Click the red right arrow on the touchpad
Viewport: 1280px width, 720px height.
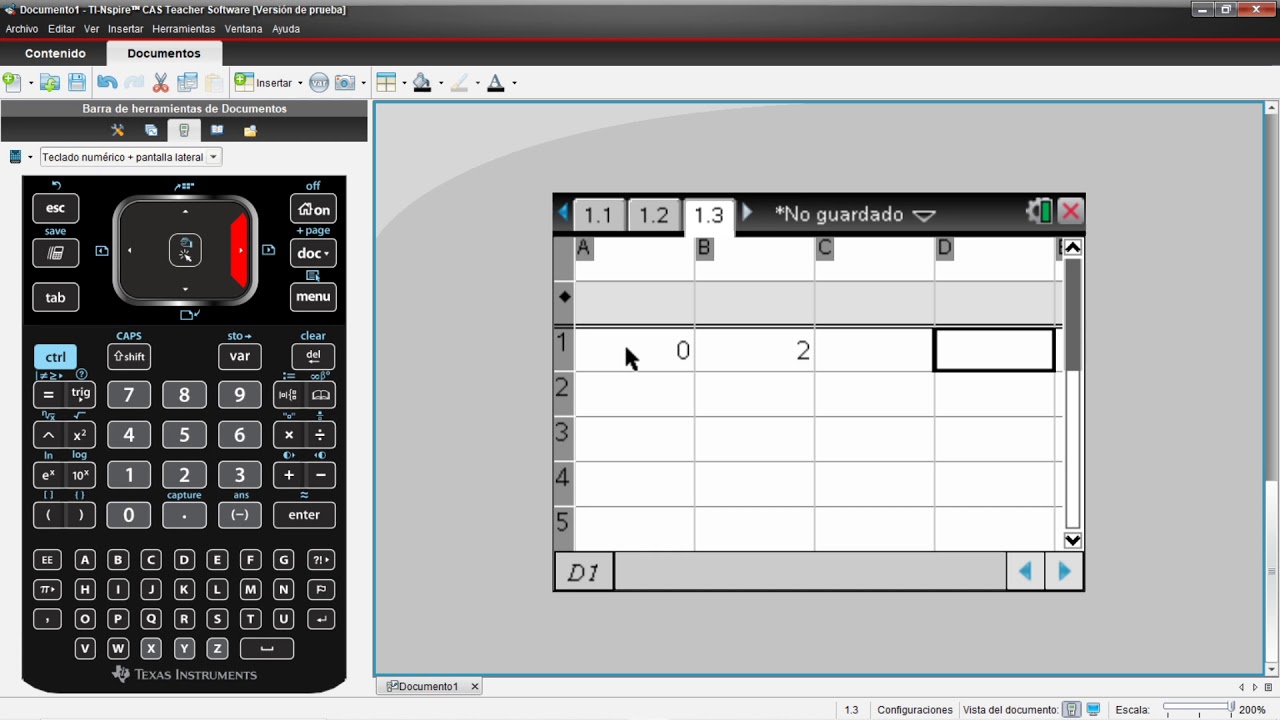tap(239, 250)
